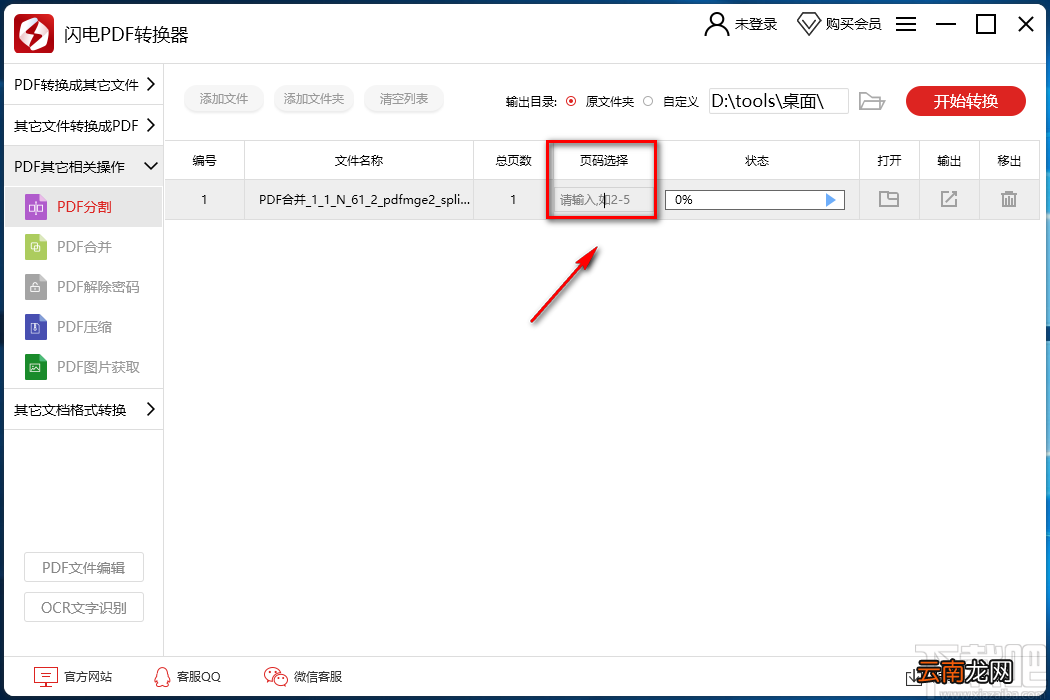Click the 微信客服 link text
This screenshot has height=700, width=1050.
click(318, 677)
